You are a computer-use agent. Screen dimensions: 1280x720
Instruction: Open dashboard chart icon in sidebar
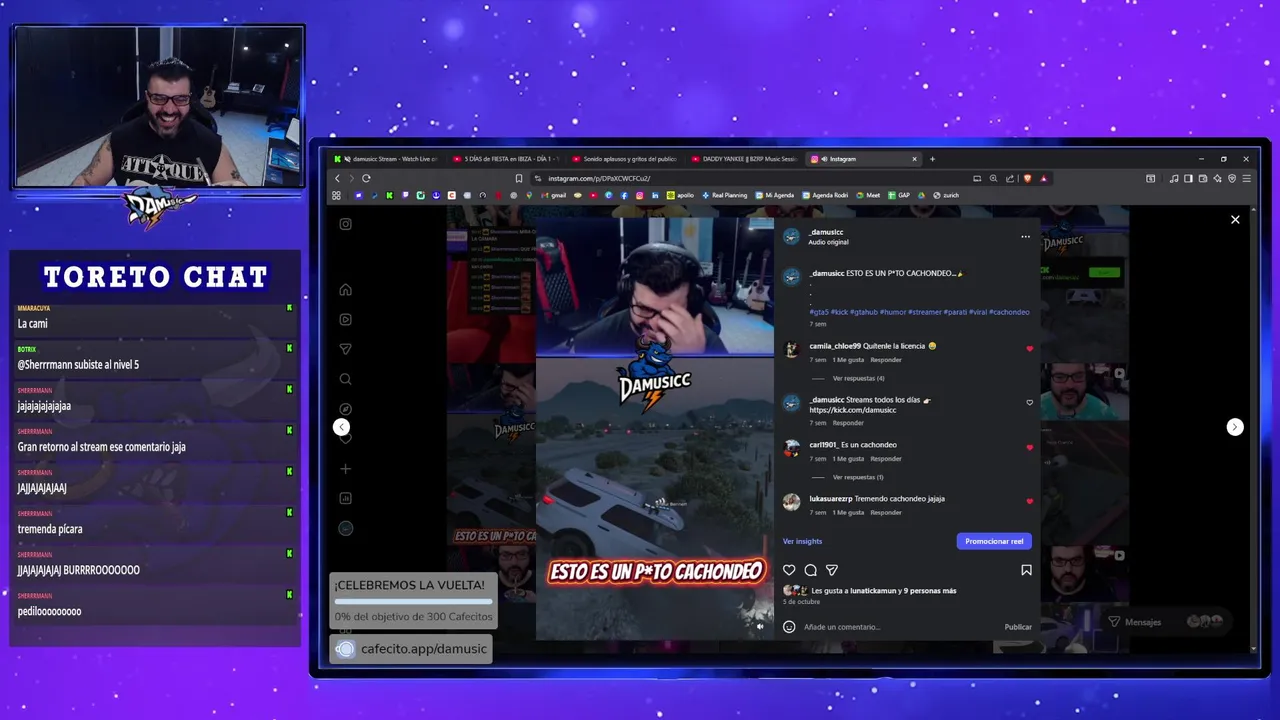click(345, 498)
